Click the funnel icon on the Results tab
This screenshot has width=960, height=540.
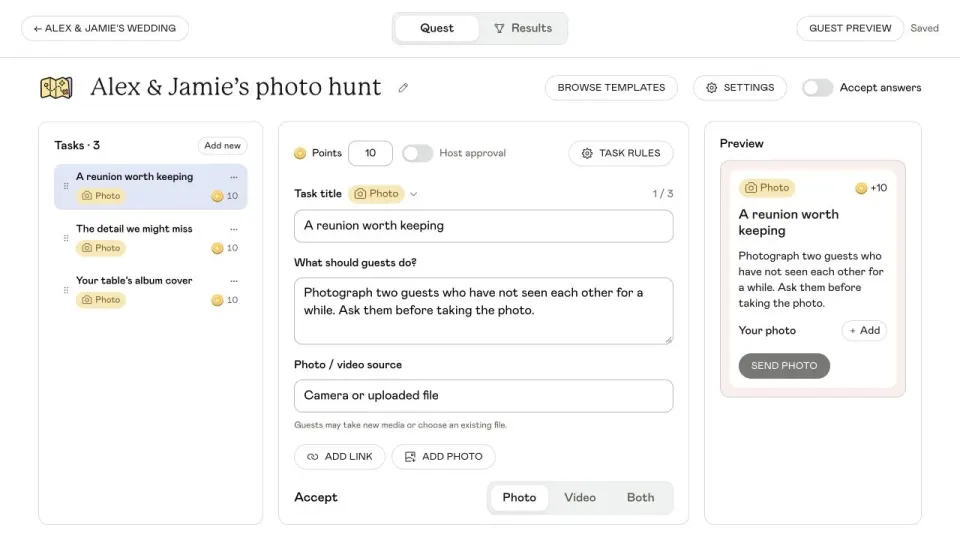pyautogui.click(x=500, y=28)
